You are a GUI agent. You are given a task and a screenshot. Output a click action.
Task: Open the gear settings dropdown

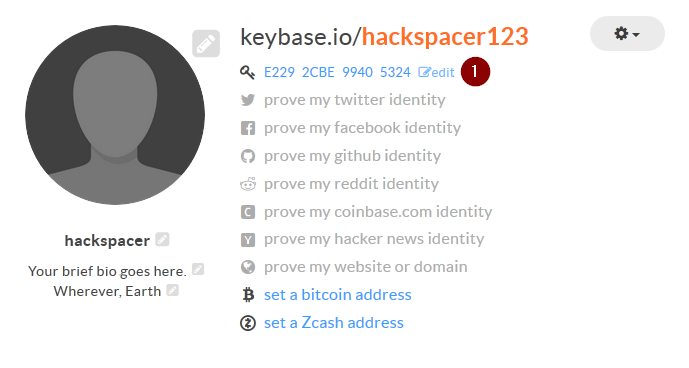[x=627, y=34]
